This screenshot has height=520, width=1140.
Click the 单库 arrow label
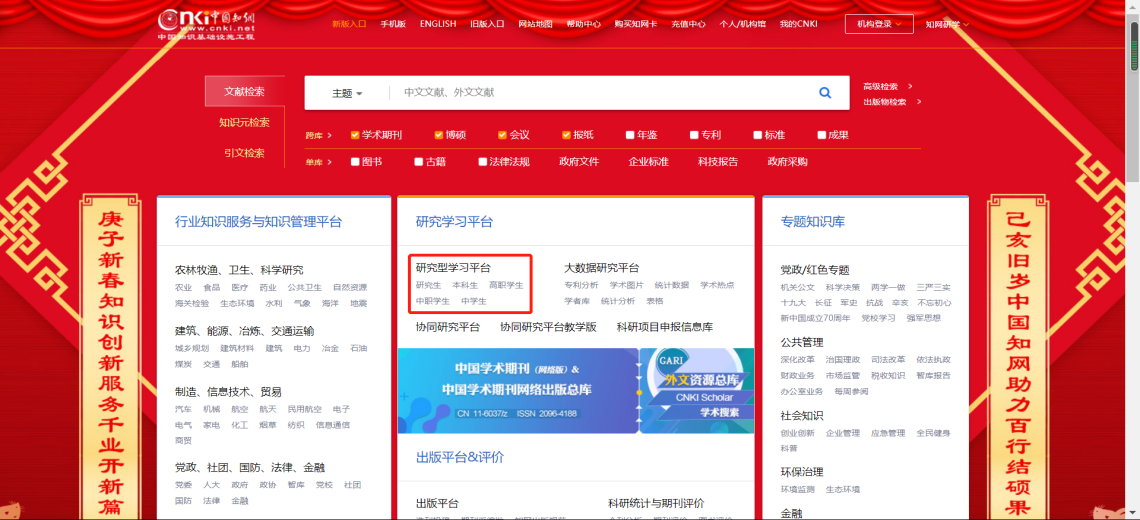point(319,162)
